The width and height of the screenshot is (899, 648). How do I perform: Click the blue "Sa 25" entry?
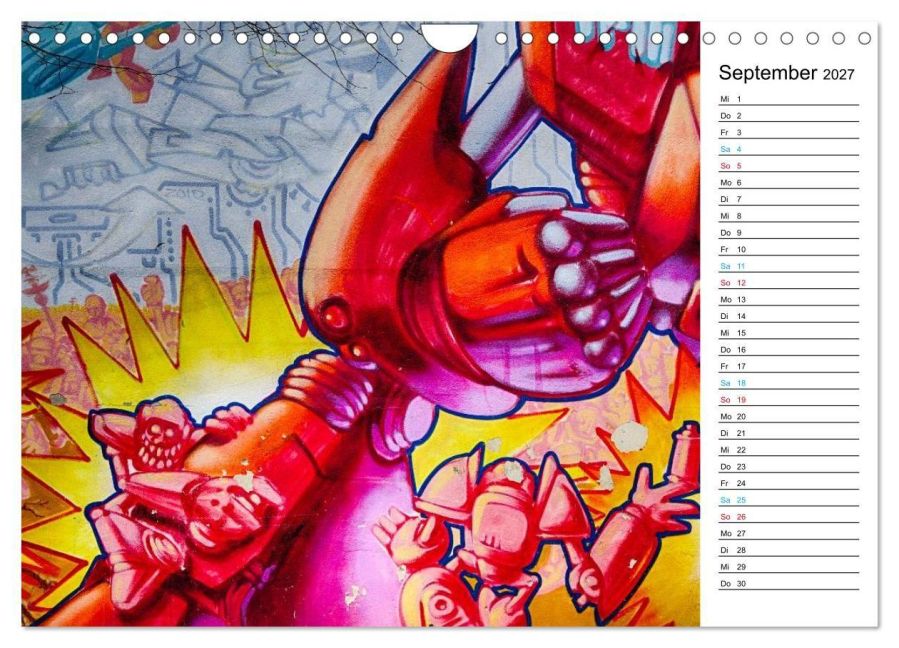tap(789, 499)
